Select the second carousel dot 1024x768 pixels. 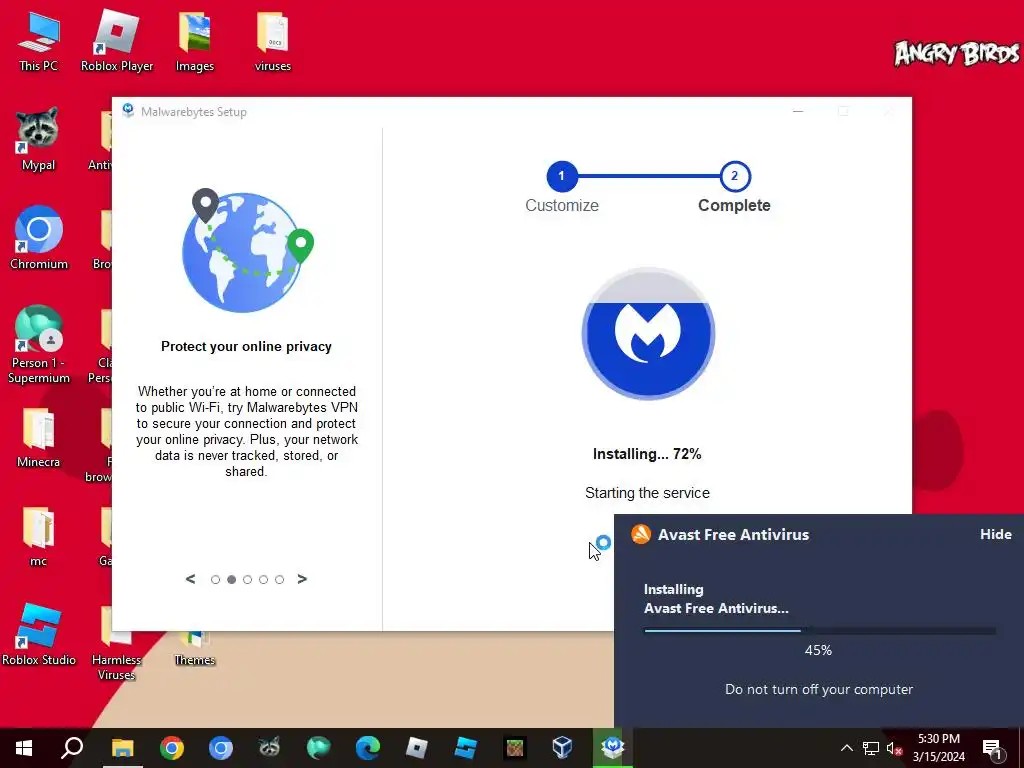pyautogui.click(x=231, y=579)
